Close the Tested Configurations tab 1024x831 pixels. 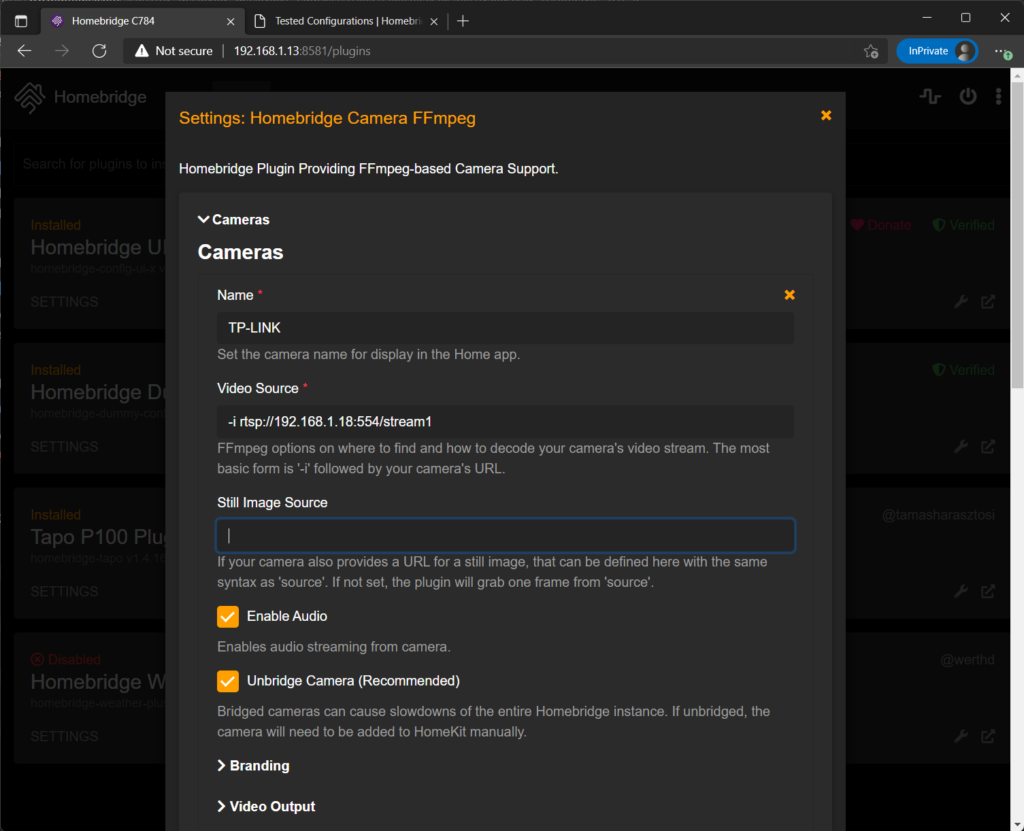pos(434,22)
